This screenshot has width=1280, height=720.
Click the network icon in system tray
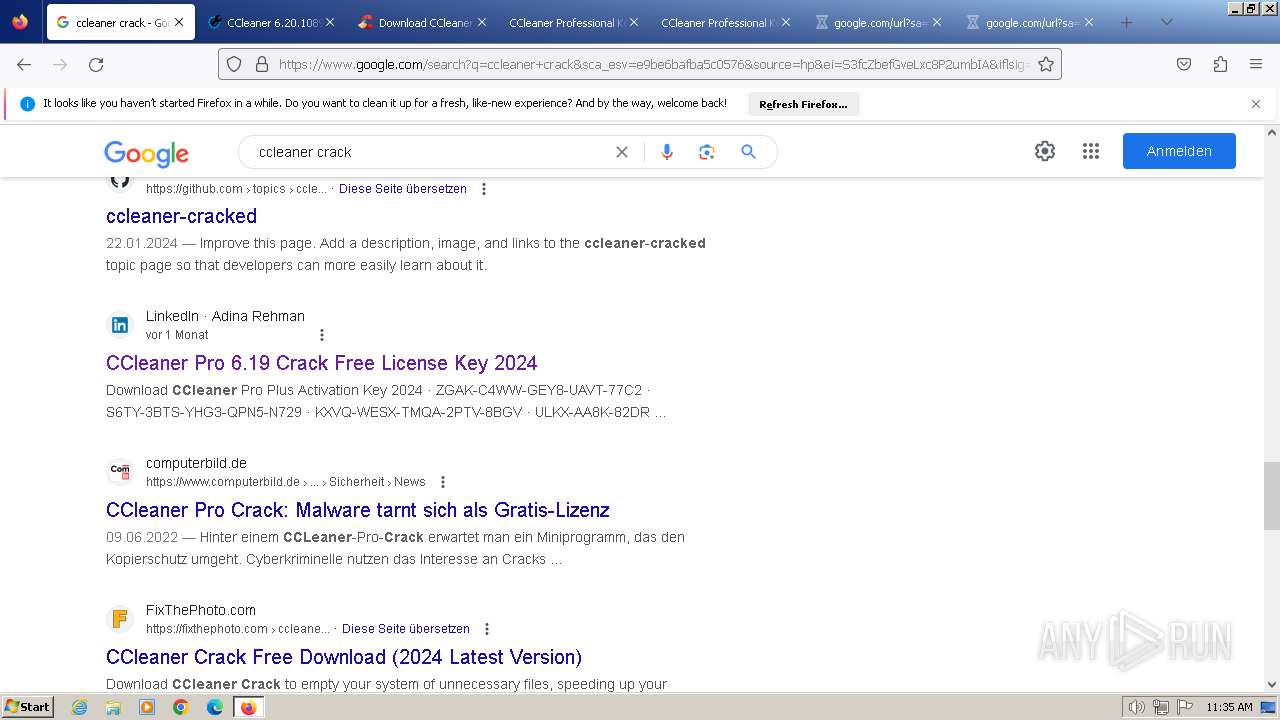tap(1160, 707)
